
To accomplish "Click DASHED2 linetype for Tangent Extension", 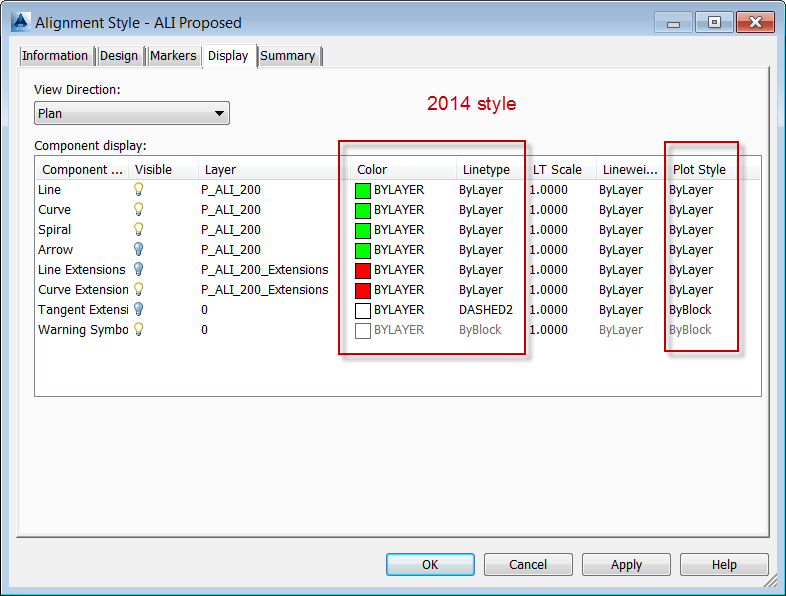I will pos(486,310).
